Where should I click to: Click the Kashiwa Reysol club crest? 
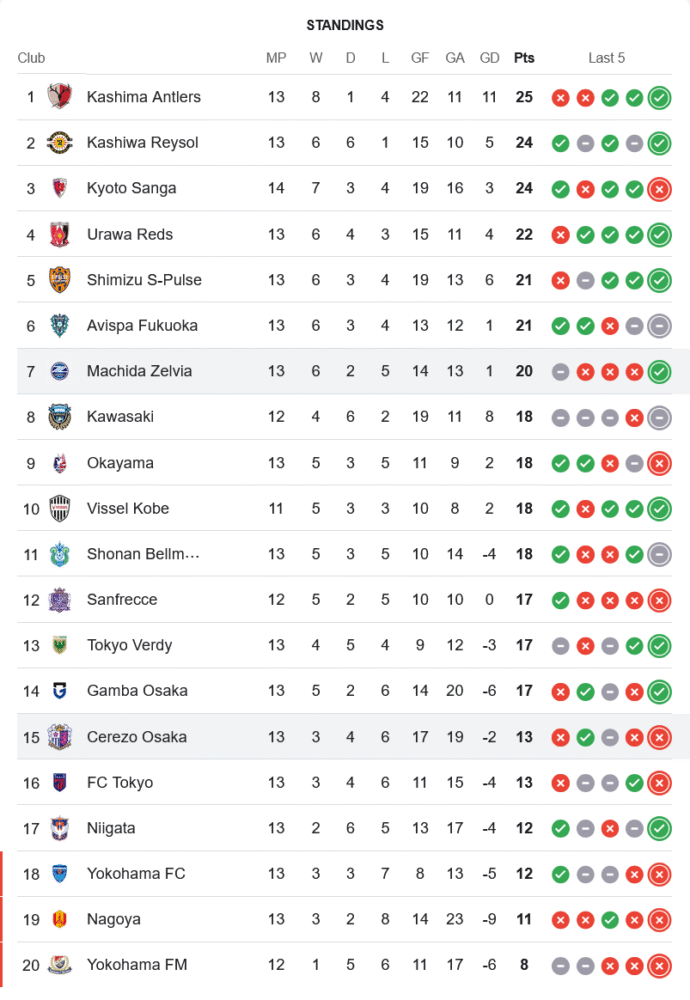[x=60, y=143]
